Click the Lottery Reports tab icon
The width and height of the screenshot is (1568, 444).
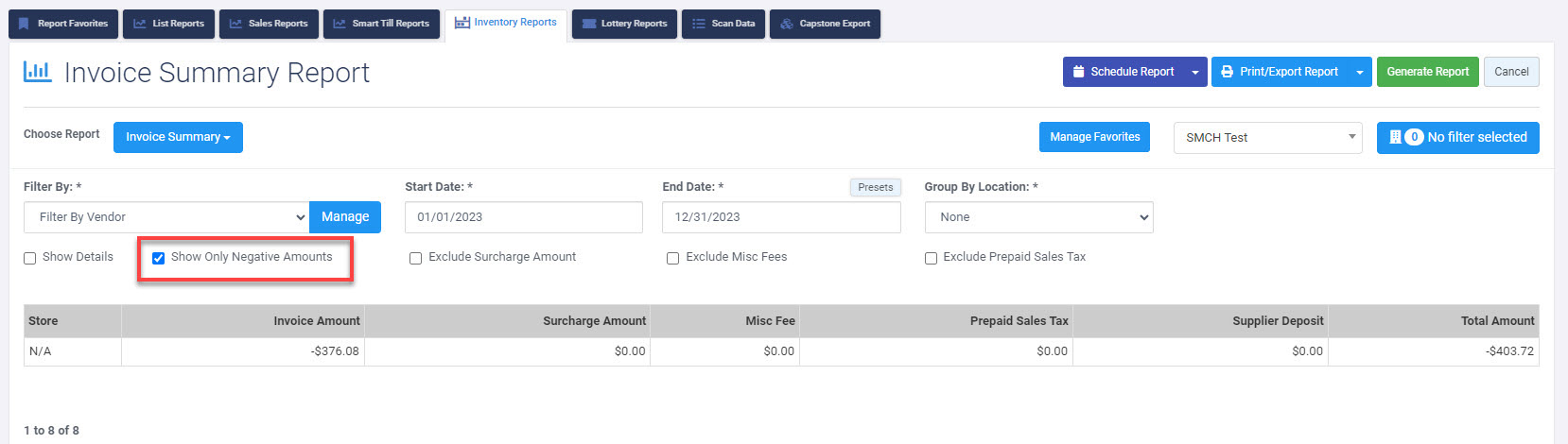click(x=589, y=24)
